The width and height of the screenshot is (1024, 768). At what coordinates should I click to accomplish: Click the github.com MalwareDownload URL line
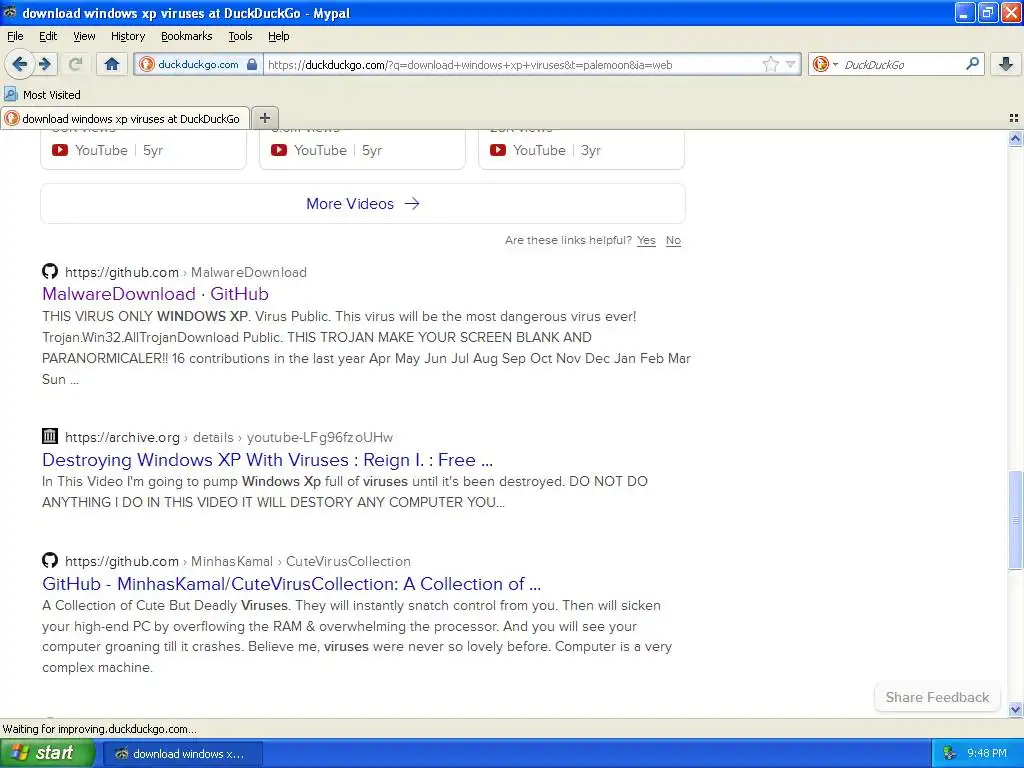pyautogui.click(x=185, y=272)
